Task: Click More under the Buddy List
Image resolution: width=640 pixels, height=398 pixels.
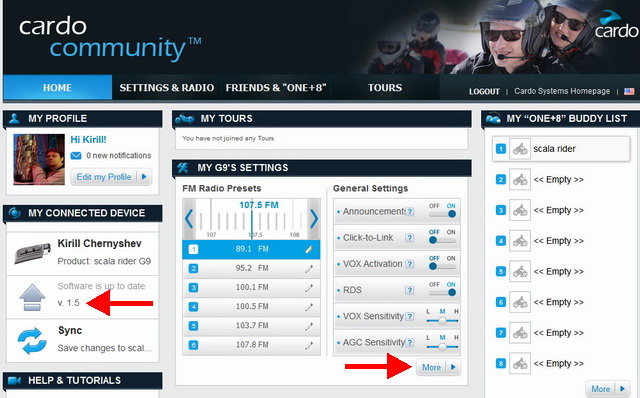Action: pos(607,389)
